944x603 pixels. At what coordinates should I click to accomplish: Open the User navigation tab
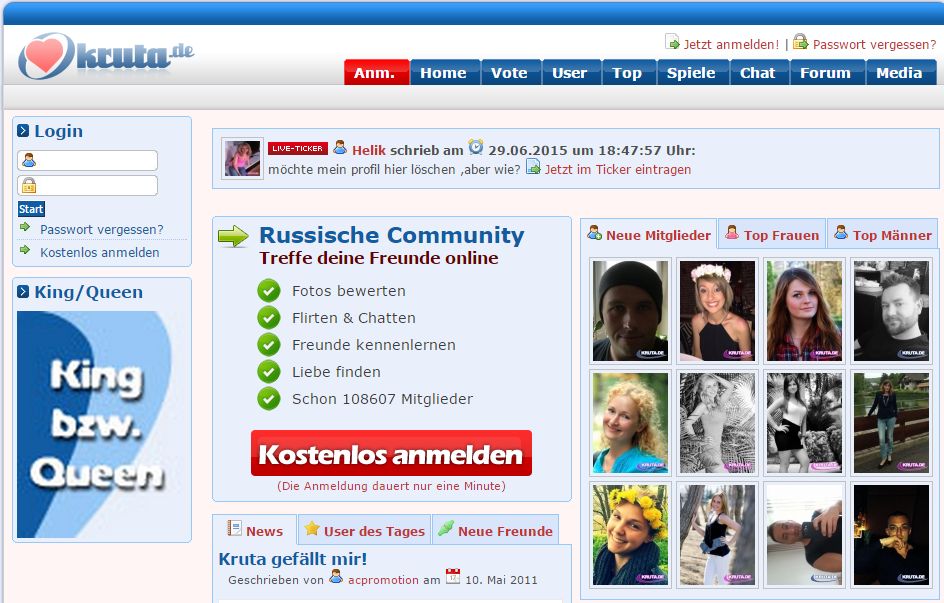pos(571,72)
